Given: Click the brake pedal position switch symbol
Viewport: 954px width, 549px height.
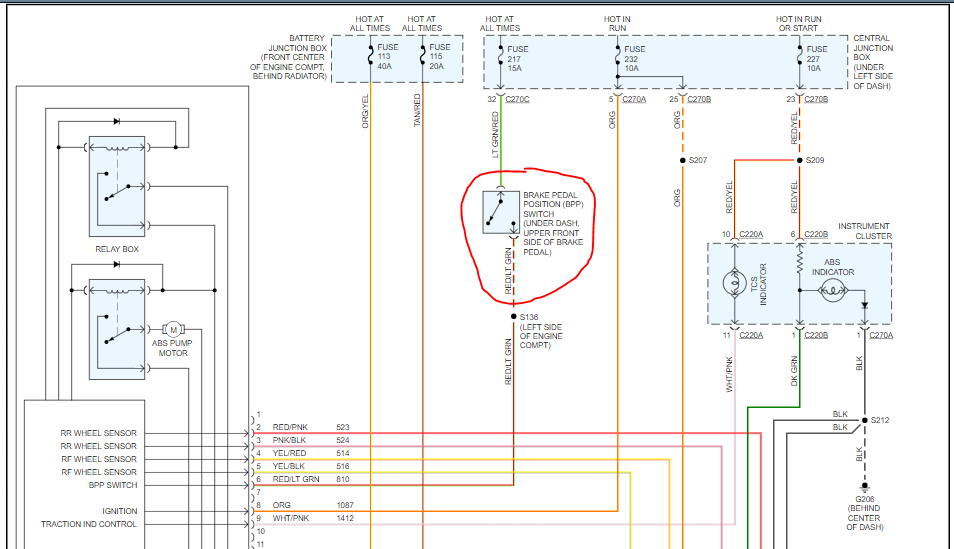Looking at the screenshot, I should point(500,211).
